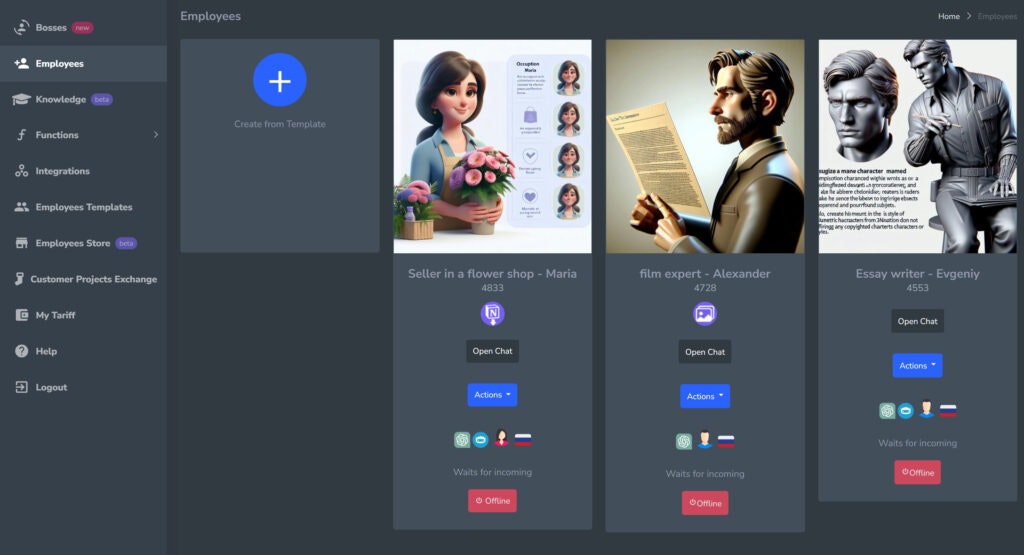Open the Actions dropdown for Maria

(x=492, y=395)
